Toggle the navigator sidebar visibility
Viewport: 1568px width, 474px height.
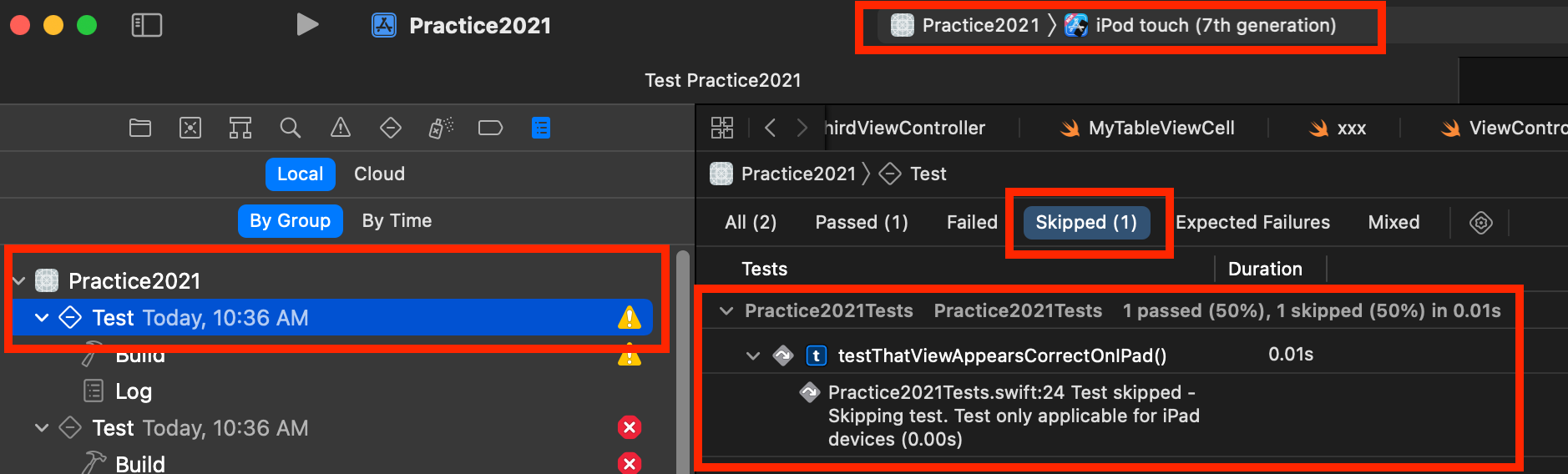147,25
